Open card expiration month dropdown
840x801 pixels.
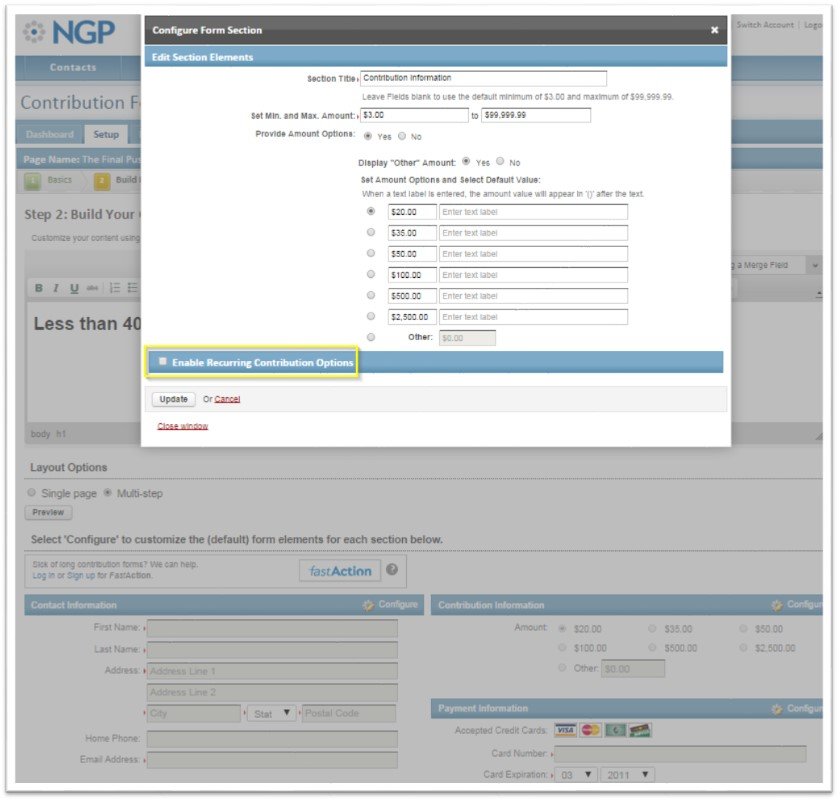pyautogui.click(x=575, y=775)
